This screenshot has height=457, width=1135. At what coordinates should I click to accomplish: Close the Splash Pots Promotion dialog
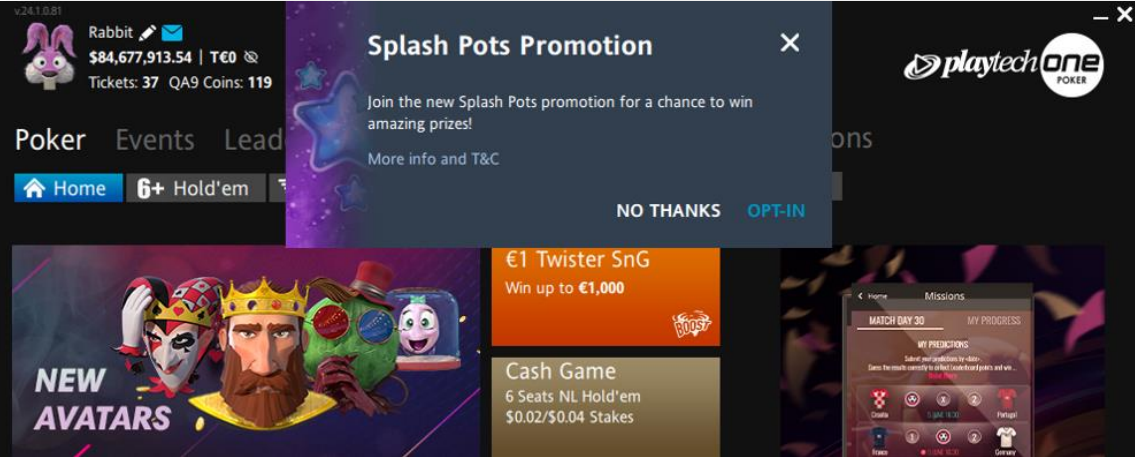(x=790, y=43)
